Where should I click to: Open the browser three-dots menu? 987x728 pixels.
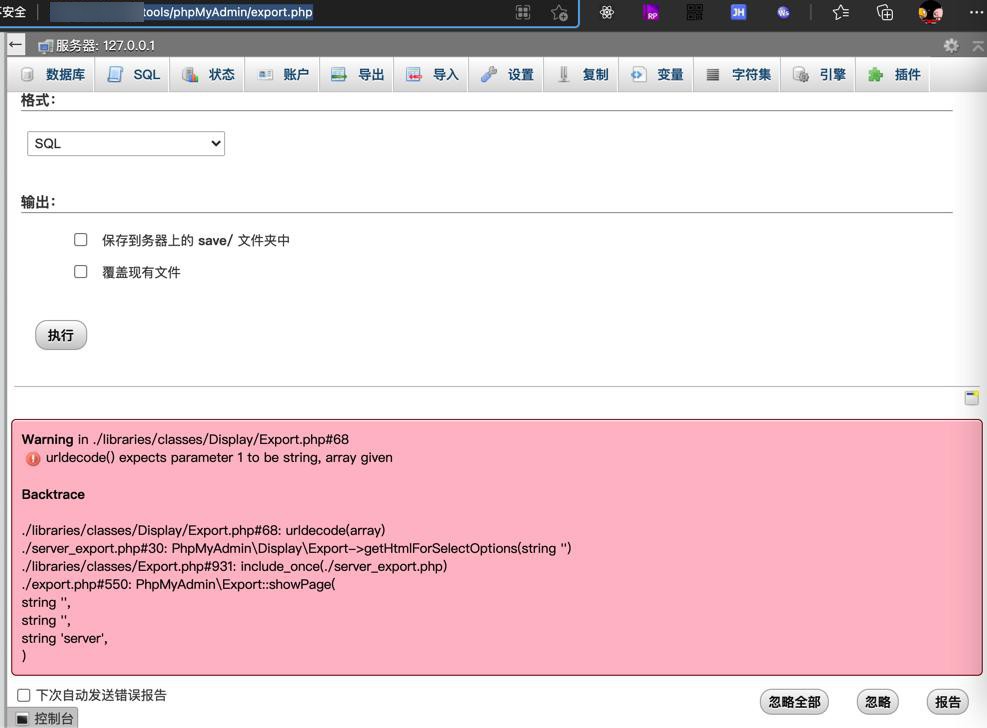[x=976, y=12]
